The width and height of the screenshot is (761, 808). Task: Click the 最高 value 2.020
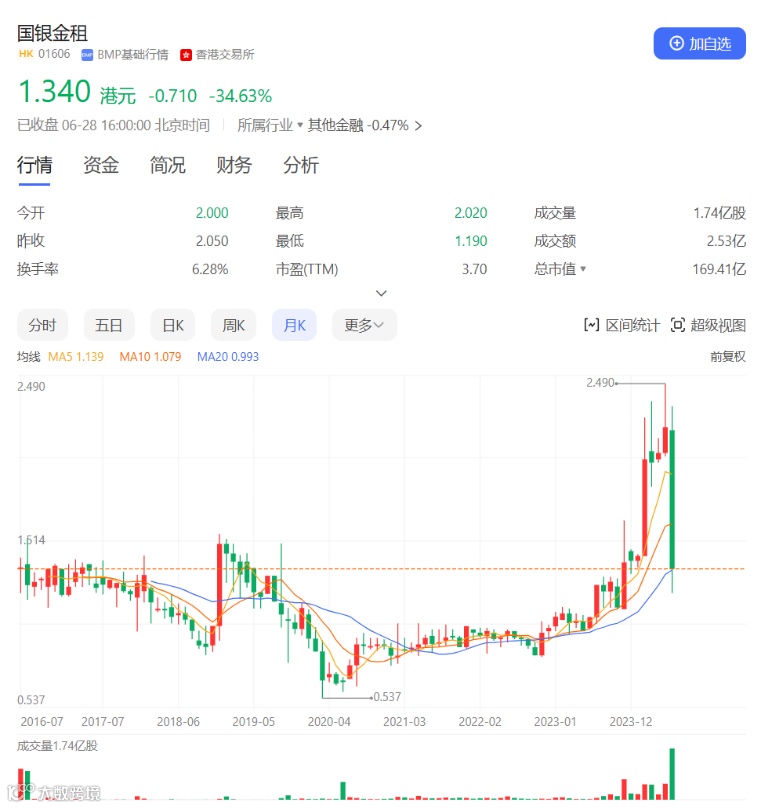click(x=470, y=213)
